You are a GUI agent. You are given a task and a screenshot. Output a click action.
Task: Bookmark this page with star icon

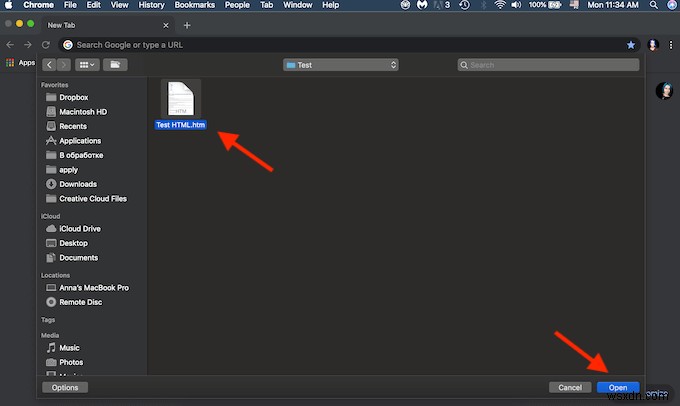tap(631, 45)
